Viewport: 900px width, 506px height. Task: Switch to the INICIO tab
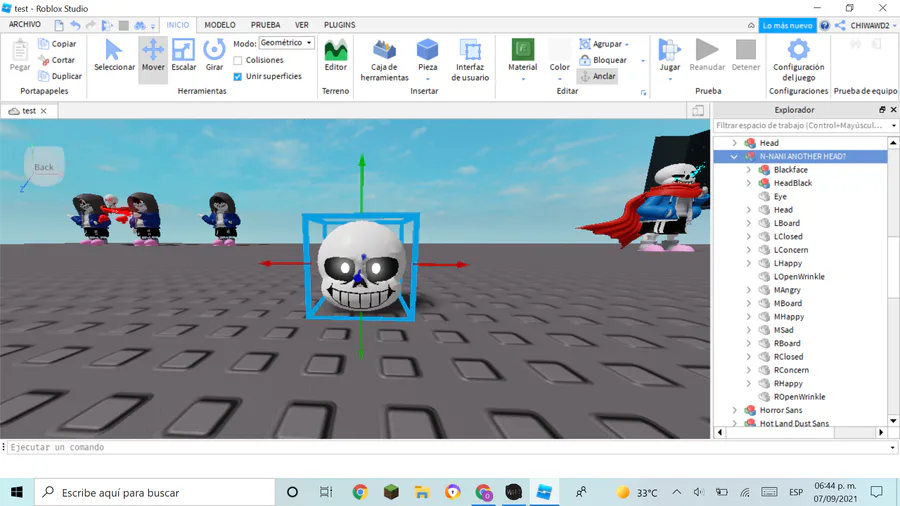click(177, 25)
